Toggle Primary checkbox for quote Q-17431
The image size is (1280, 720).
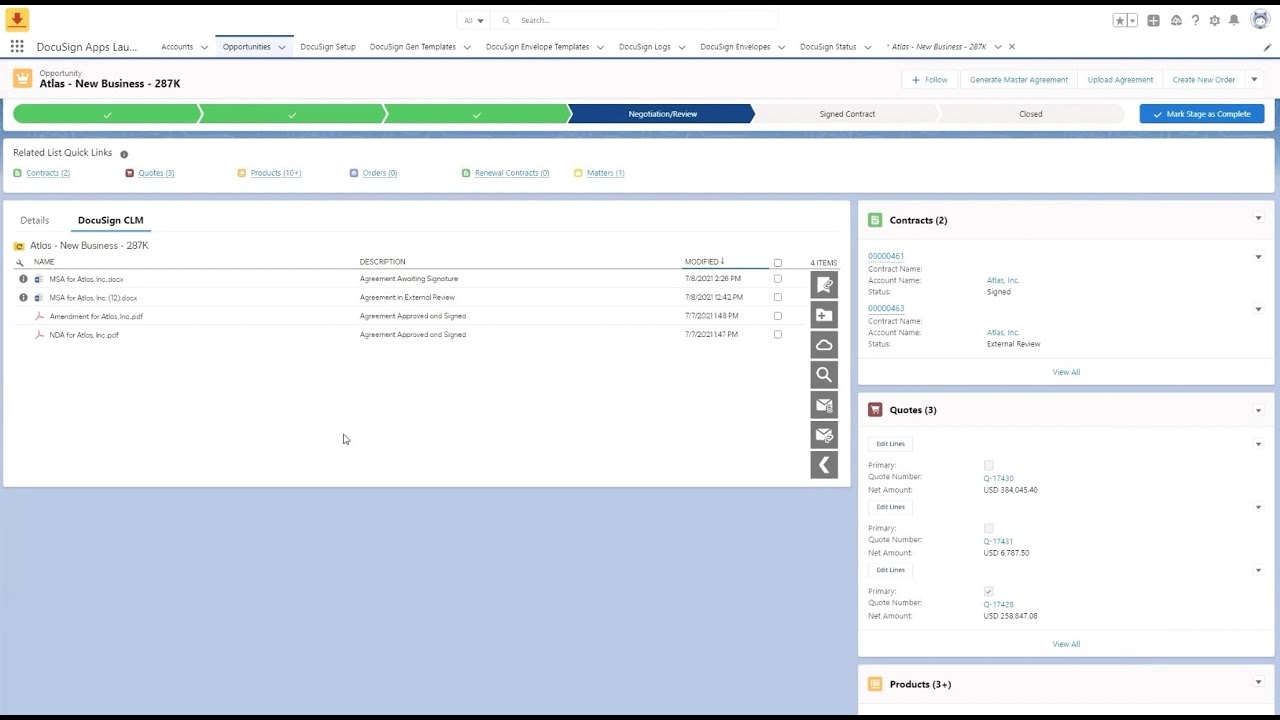coord(989,528)
